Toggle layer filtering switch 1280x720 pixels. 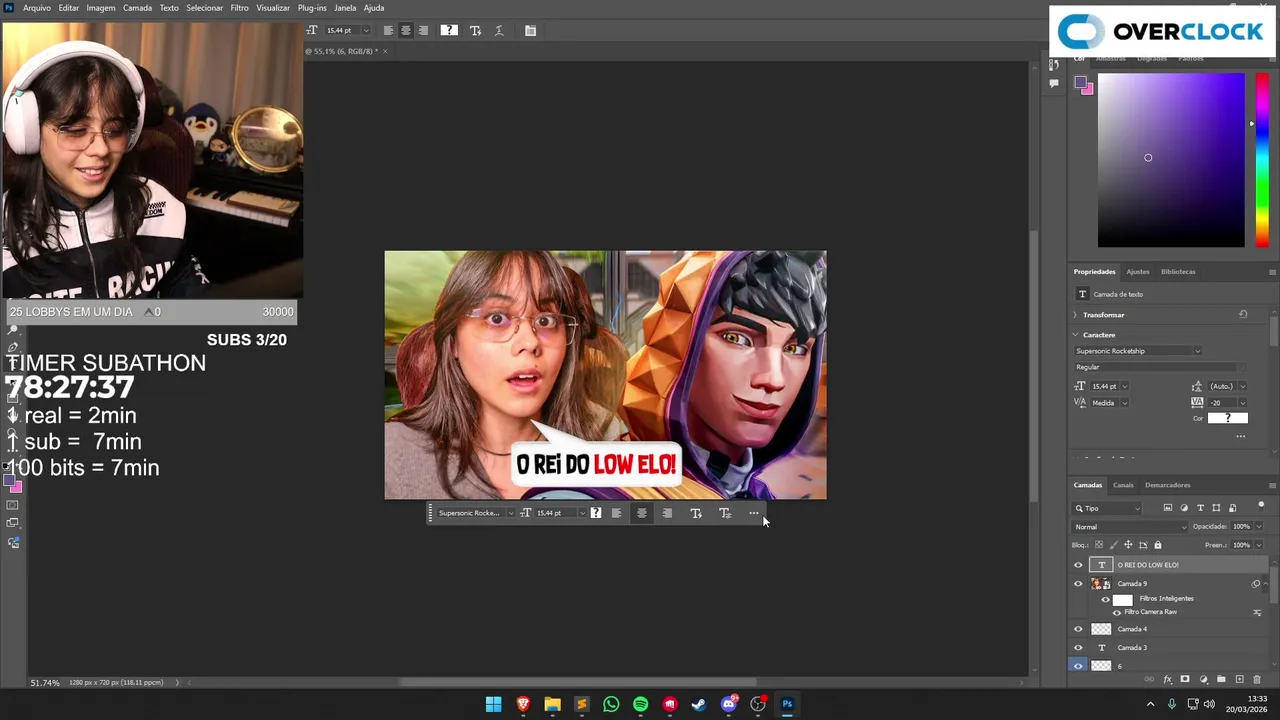(x=1261, y=505)
